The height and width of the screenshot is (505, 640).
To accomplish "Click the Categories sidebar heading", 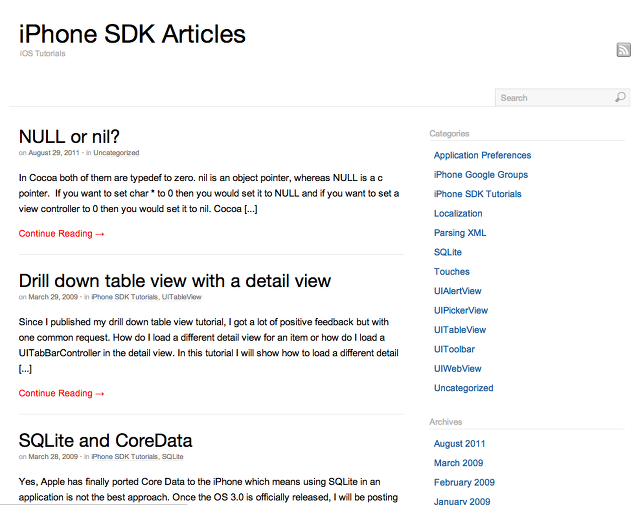I will [x=449, y=133].
